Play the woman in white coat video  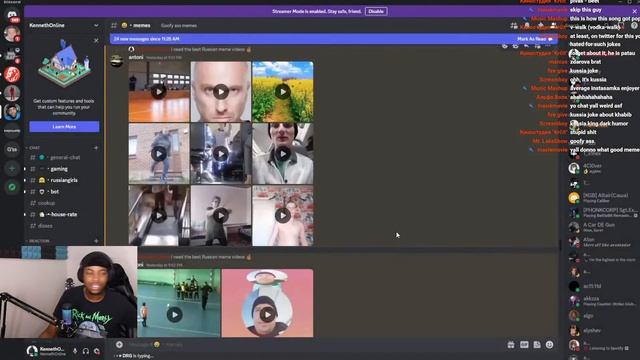click(283, 153)
